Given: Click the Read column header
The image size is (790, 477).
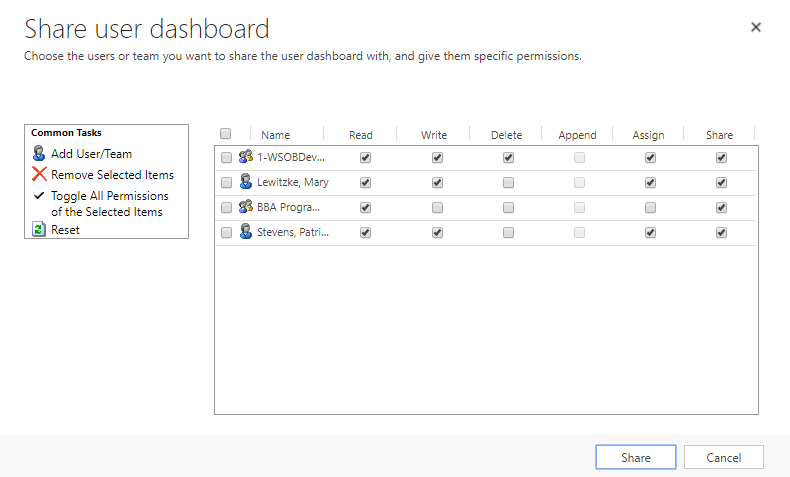Looking at the screenshot, I should [361, 135].
